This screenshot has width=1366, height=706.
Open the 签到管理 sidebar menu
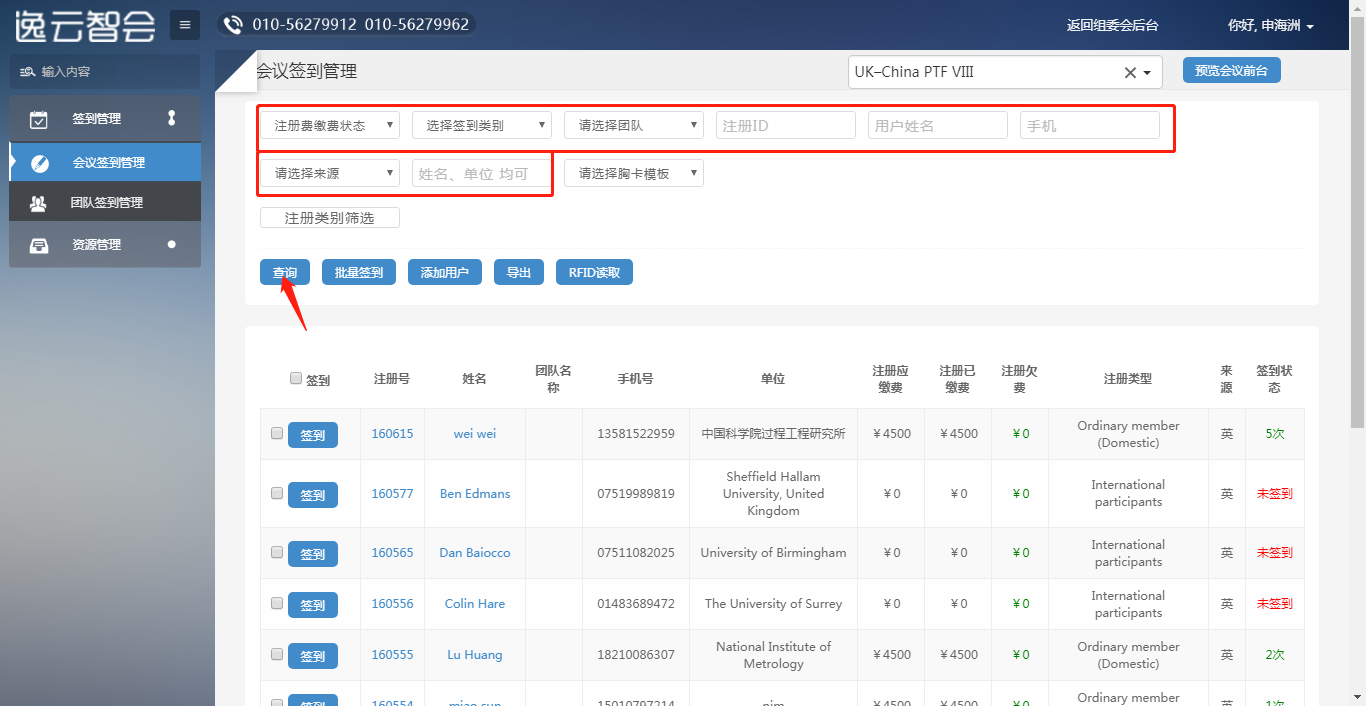click(x=105, y=119)
